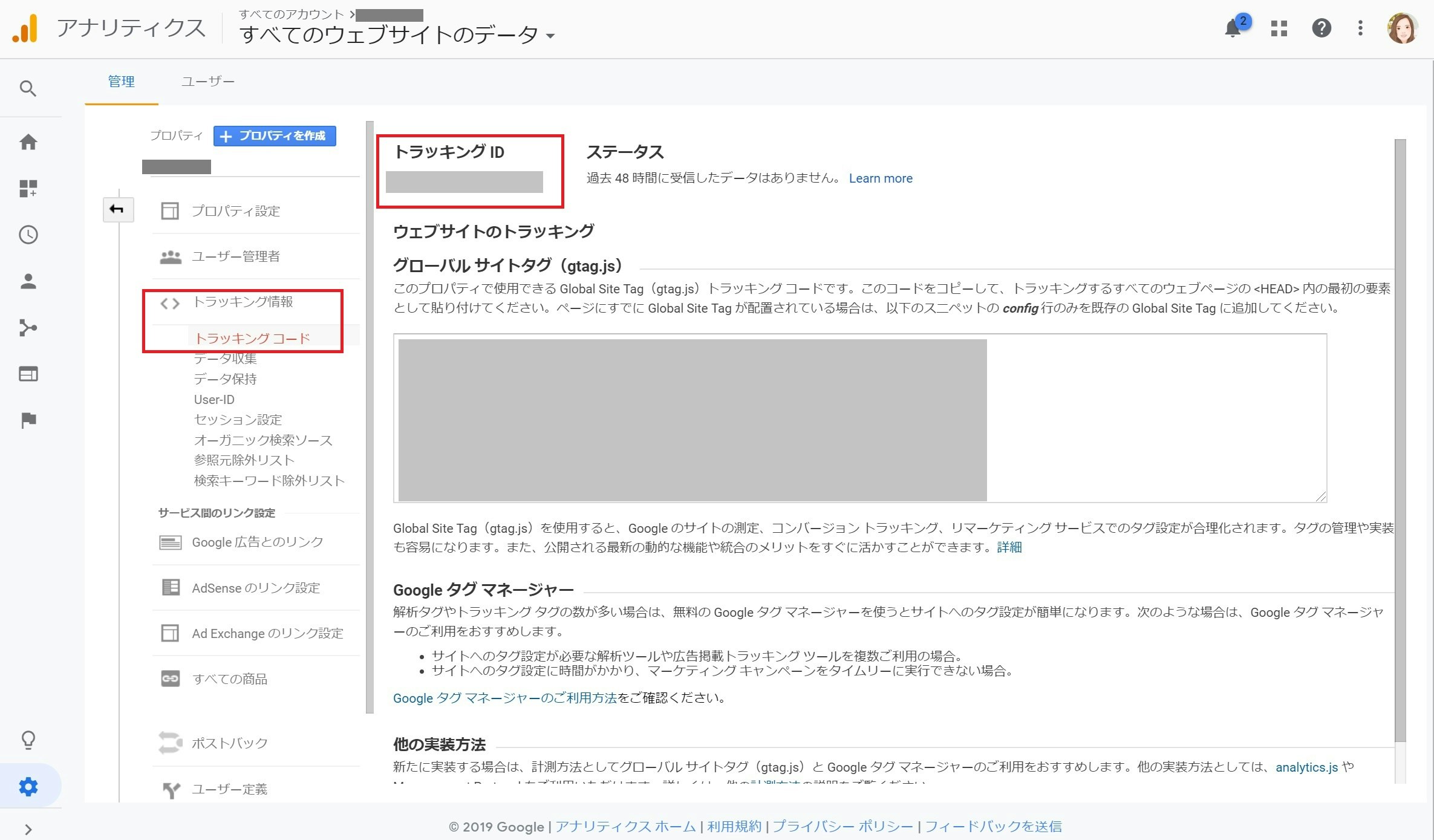
Task: Expand the left sidebar with bottom chevron
Action: (x=28, y=829)
